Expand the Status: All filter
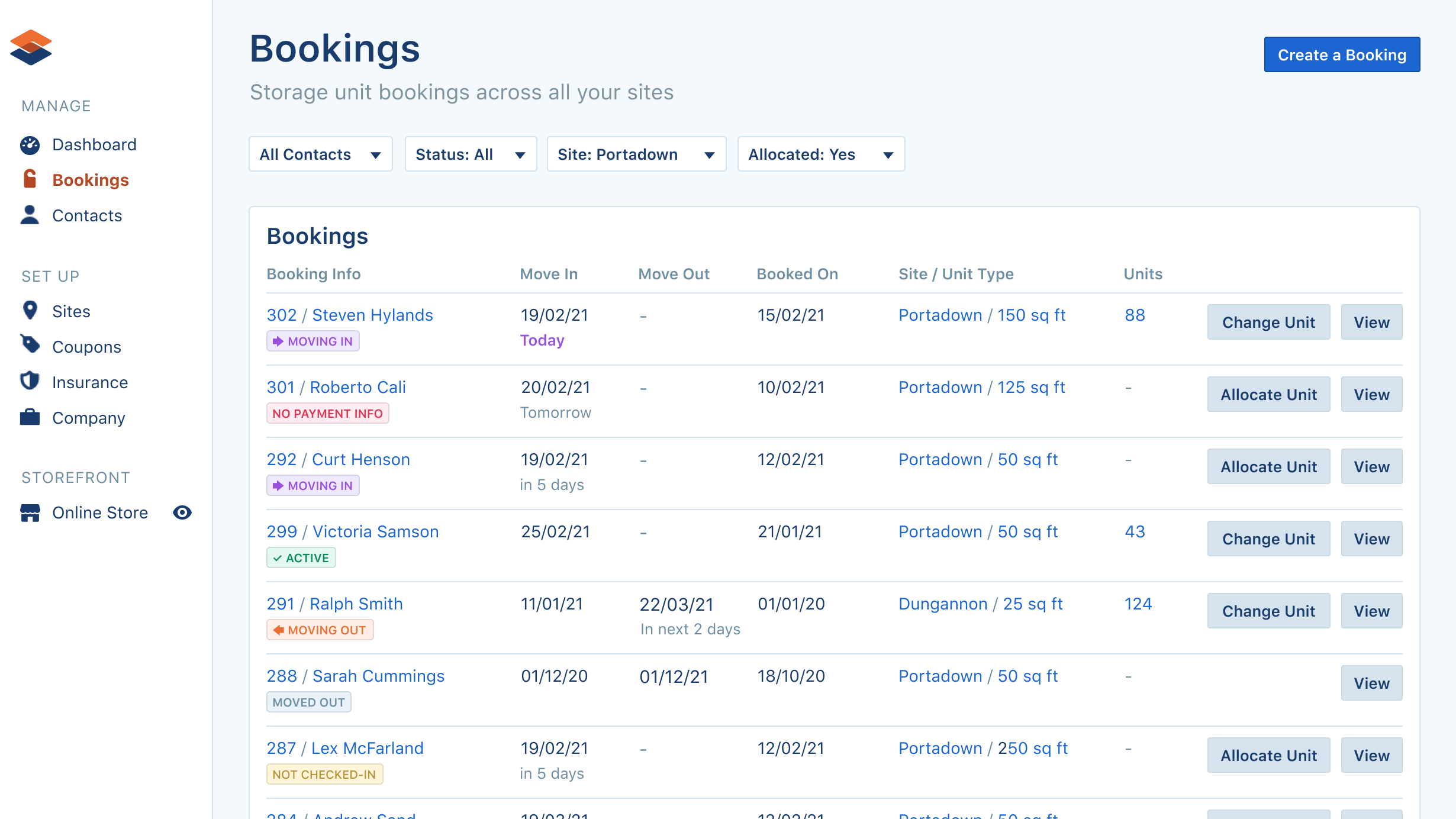Viewport: 1456px width, 819px height. 471,154
